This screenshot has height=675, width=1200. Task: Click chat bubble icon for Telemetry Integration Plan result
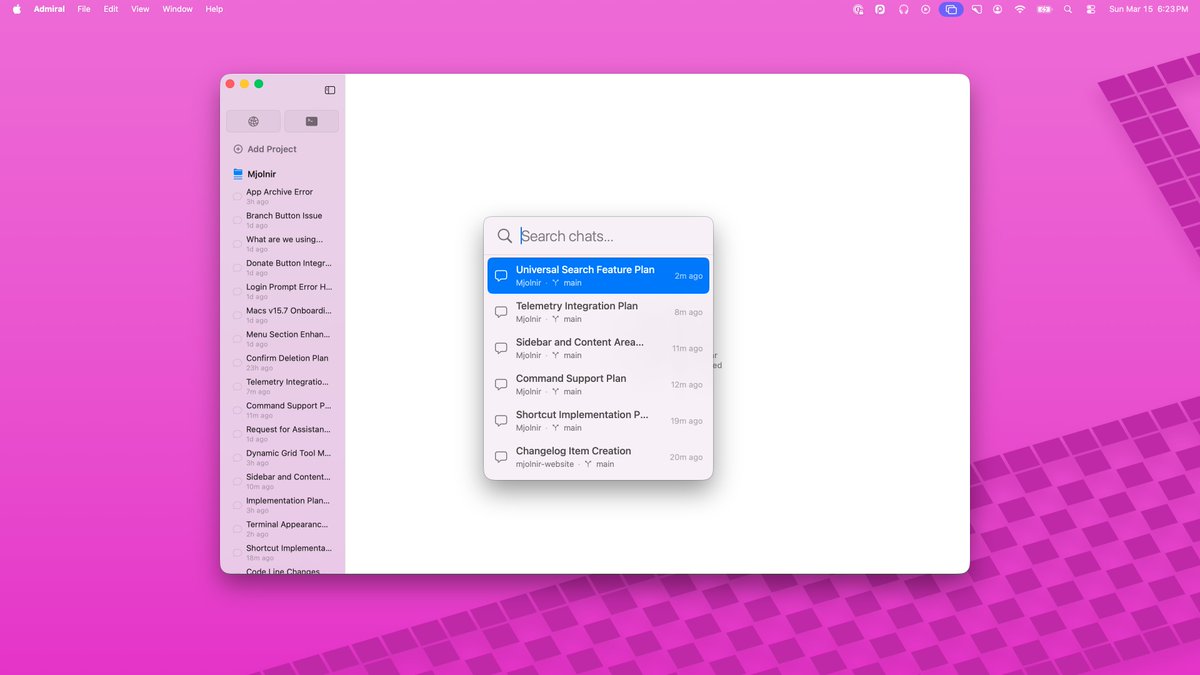[x=501, y=312]
